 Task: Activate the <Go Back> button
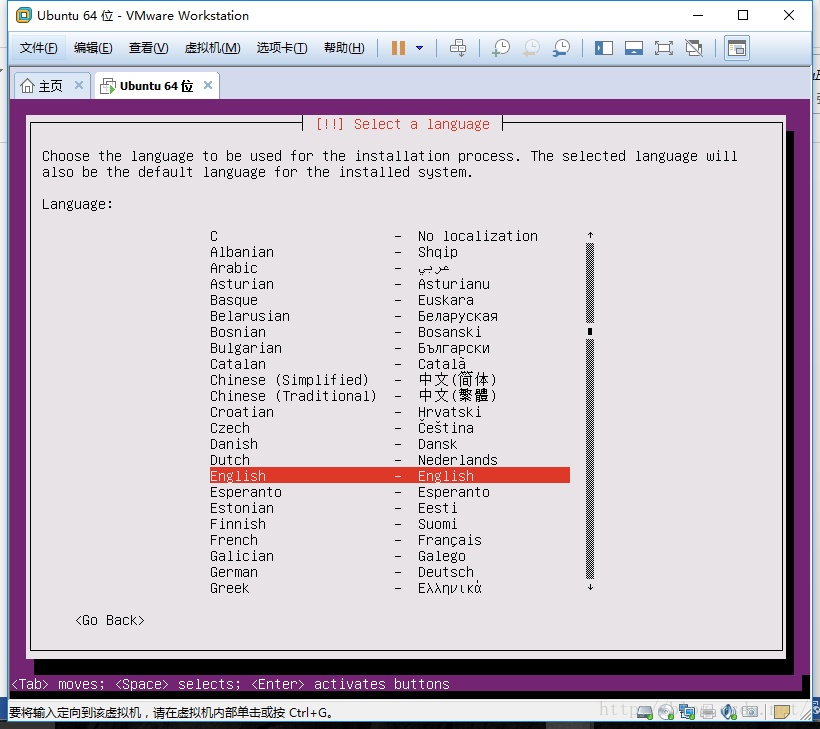click(x=110, y=620)
